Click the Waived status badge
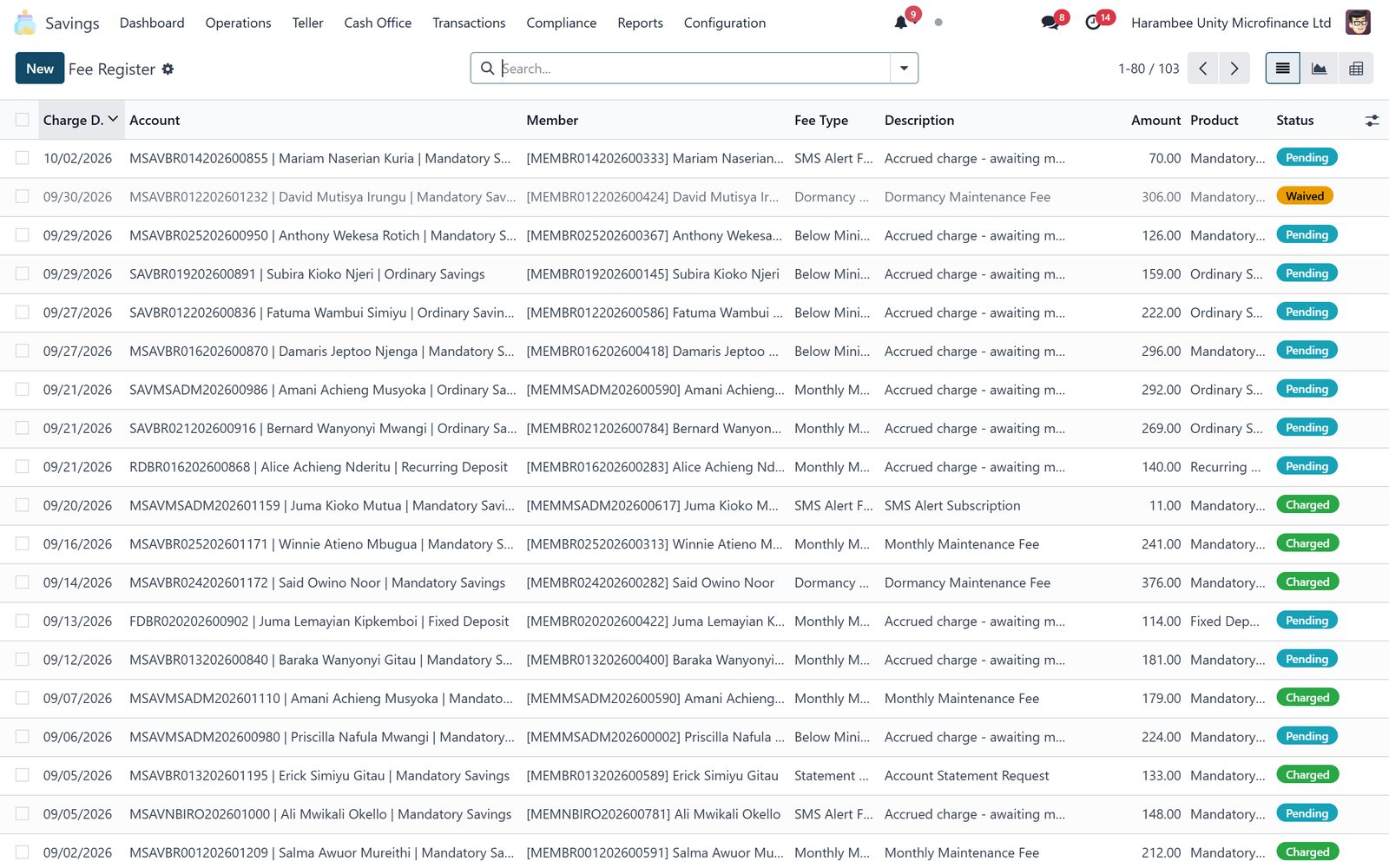Image resolution: width=1389 pixels, height=868 pixels. point(1304,196)
